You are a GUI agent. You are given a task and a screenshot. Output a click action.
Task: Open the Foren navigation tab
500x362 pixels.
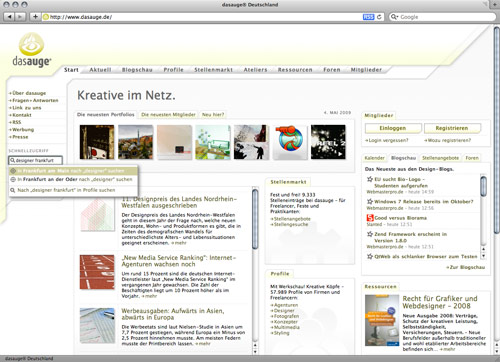332,70
